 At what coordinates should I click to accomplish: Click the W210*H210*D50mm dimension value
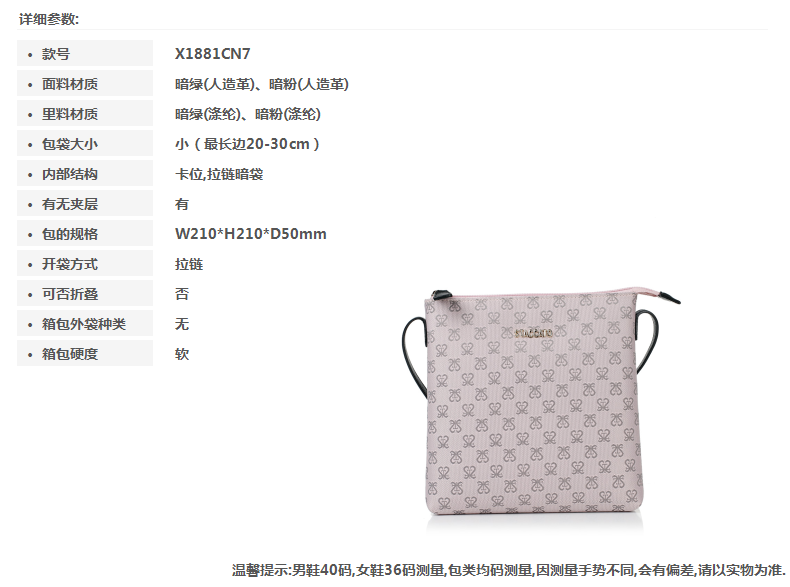(x=250, y=234)
